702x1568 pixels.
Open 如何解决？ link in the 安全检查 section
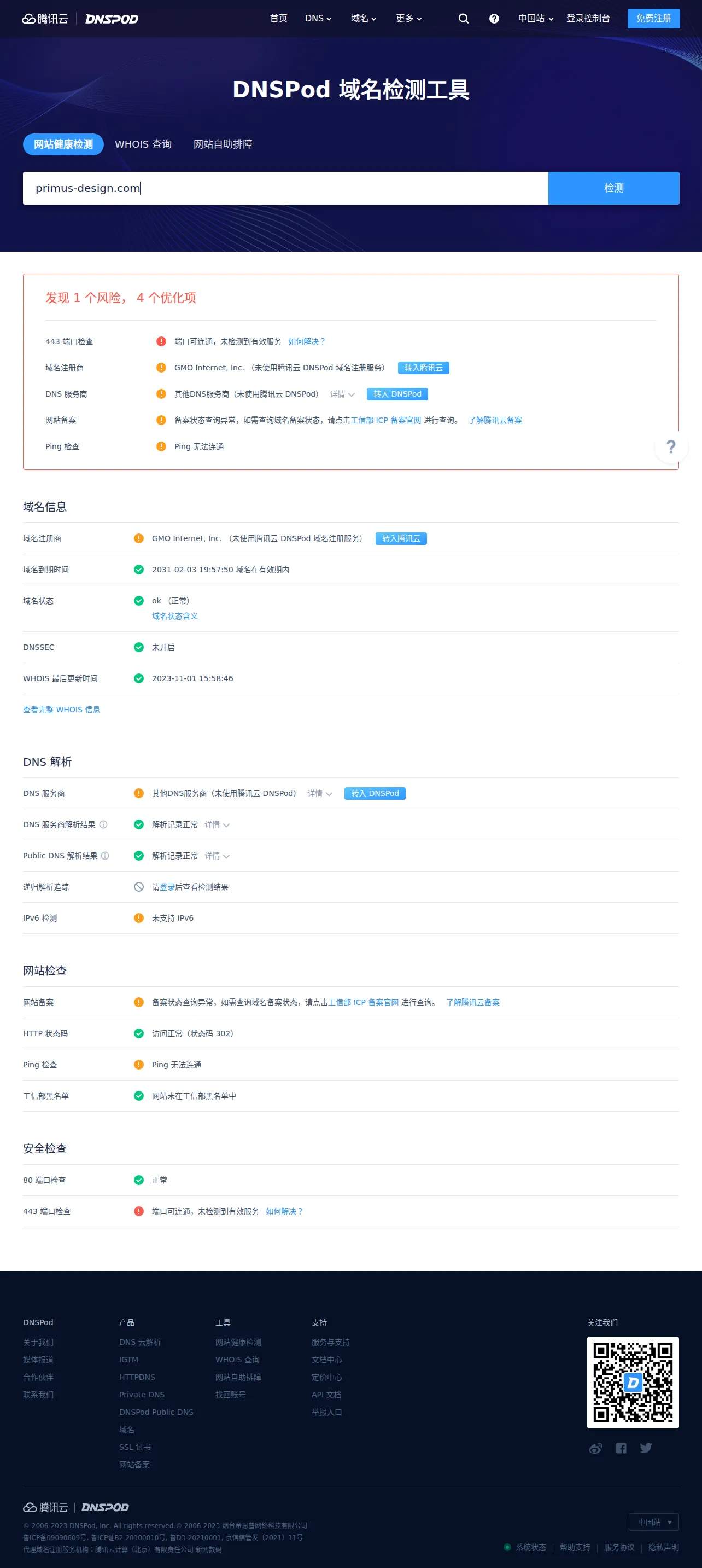point(285,1211)
